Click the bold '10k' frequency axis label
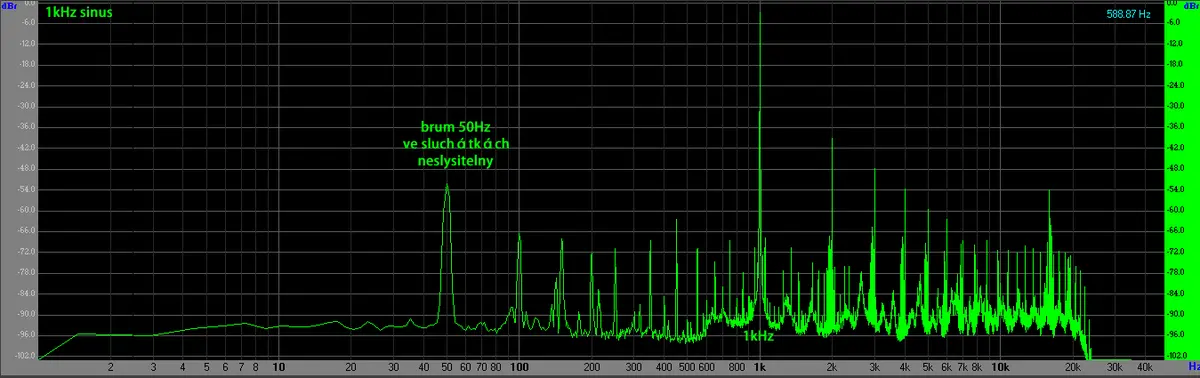 [1001, 367]
